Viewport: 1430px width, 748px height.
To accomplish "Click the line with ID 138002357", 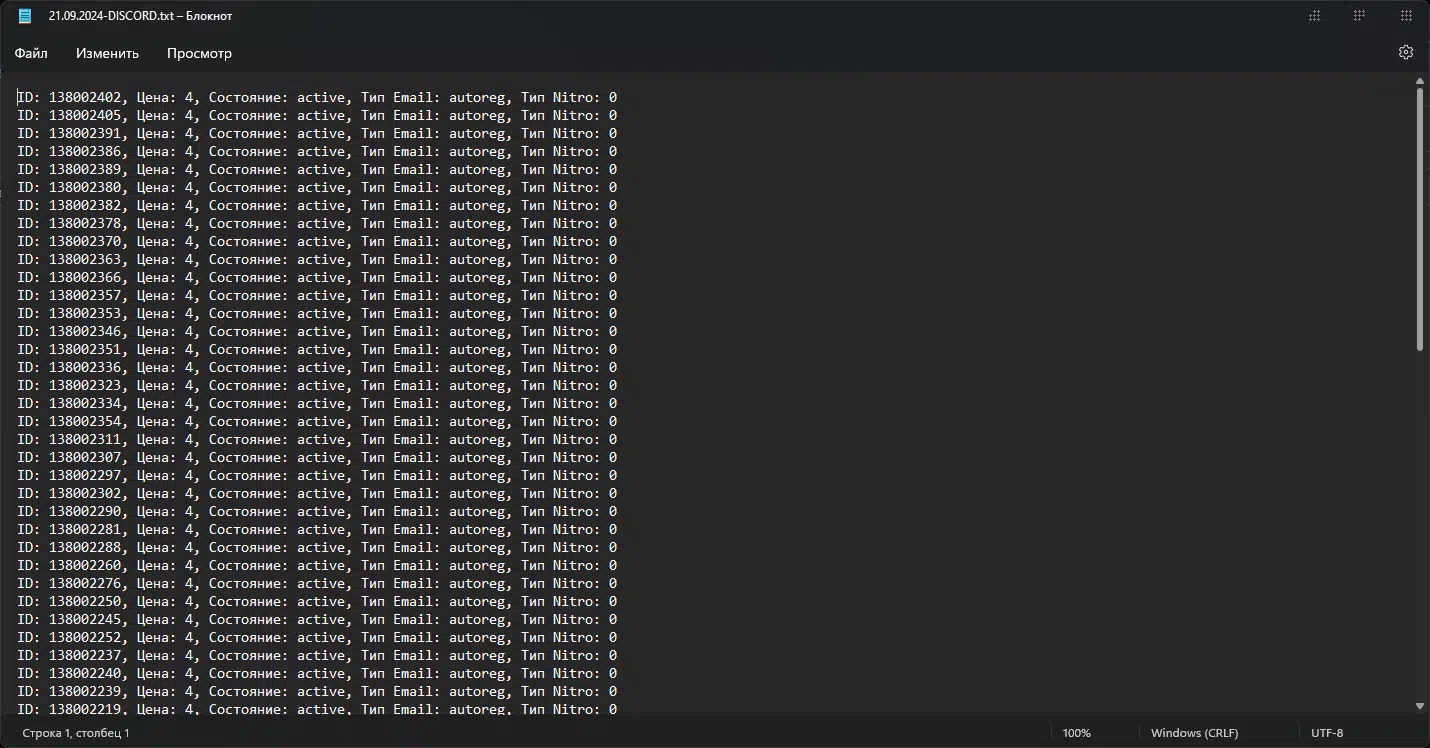I will pyautogui.click(x=317, y=295).
